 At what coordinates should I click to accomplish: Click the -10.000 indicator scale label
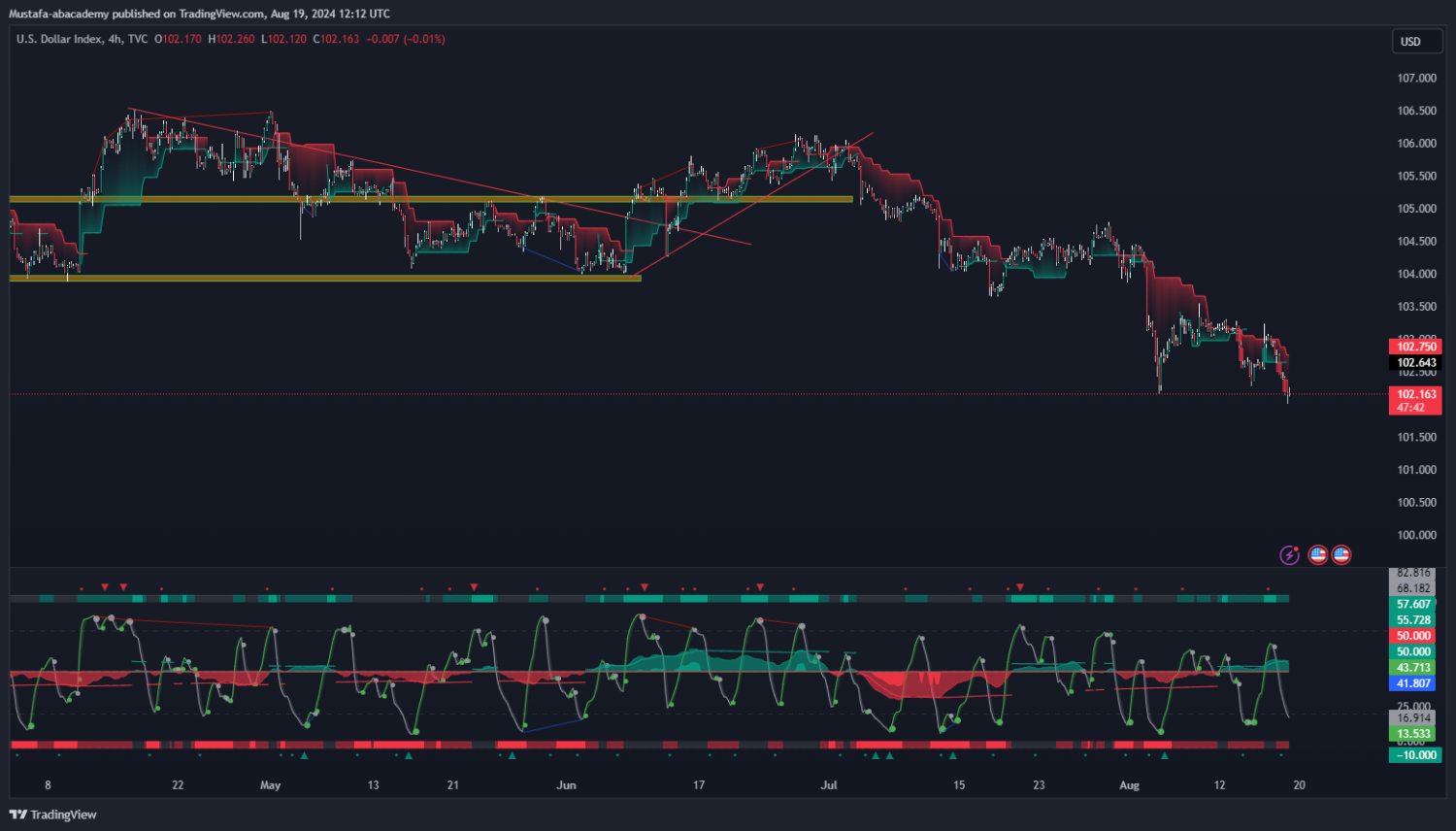click(x=1415, y=755)
